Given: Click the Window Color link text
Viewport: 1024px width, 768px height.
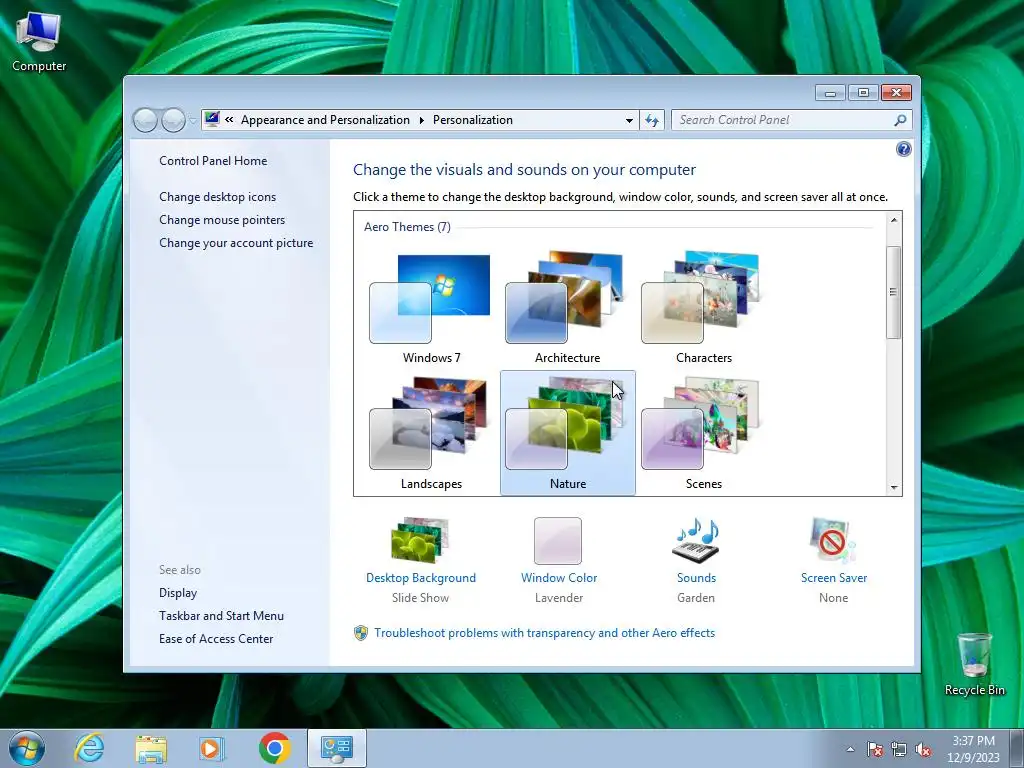Looking at the screenshot, I should [x=559, y=578].
